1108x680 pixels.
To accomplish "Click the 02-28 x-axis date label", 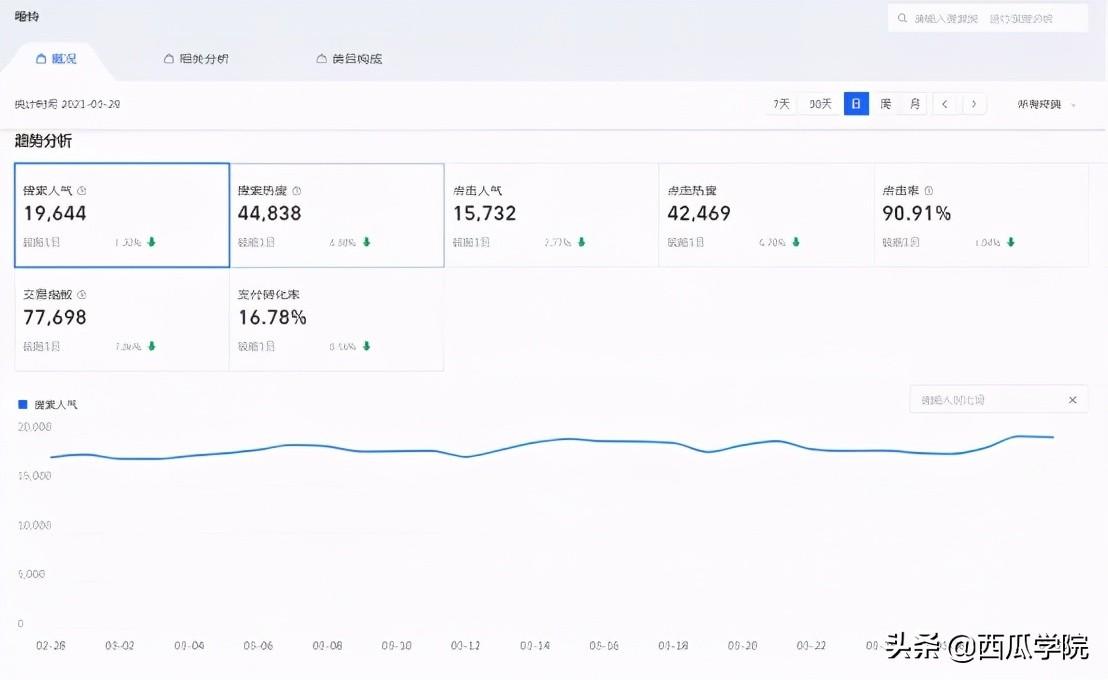I will [x=51, y=645].
